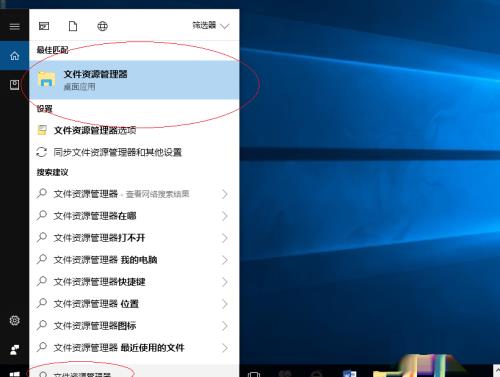Select suggestion 文件资源管理器图标

[x=134, y=326]
